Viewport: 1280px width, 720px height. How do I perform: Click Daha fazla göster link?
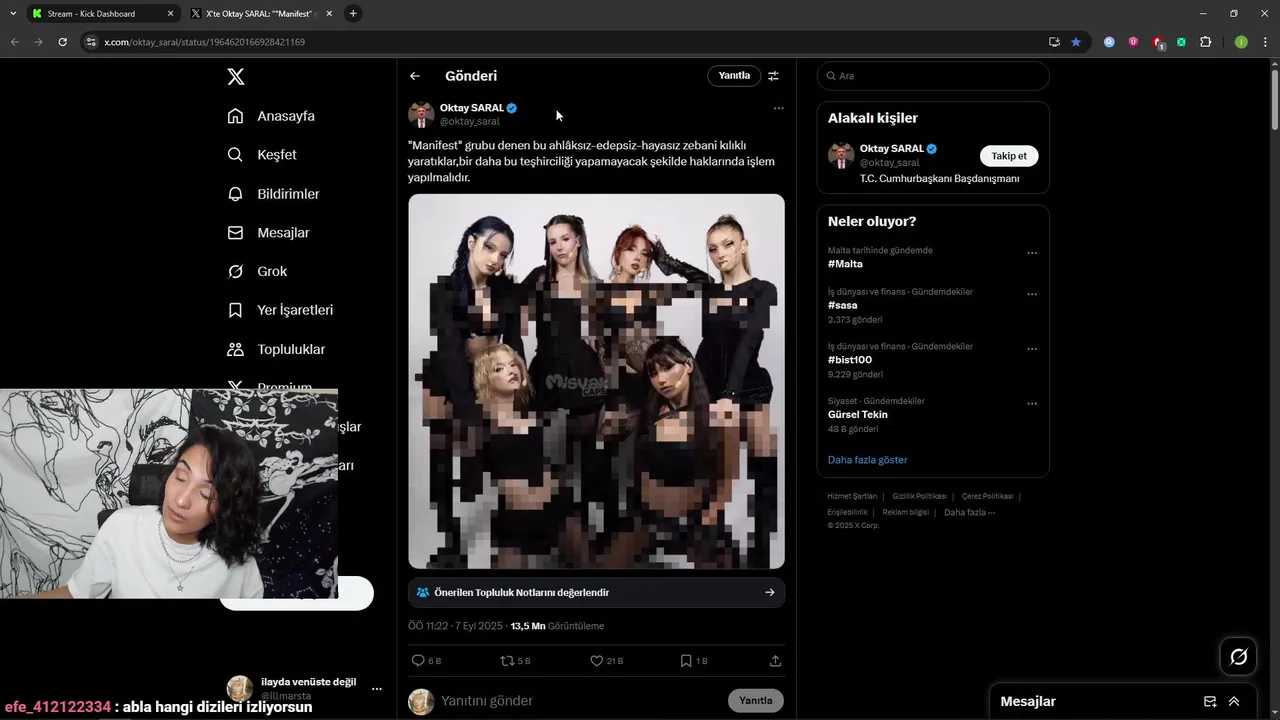[x=867, y=460]
